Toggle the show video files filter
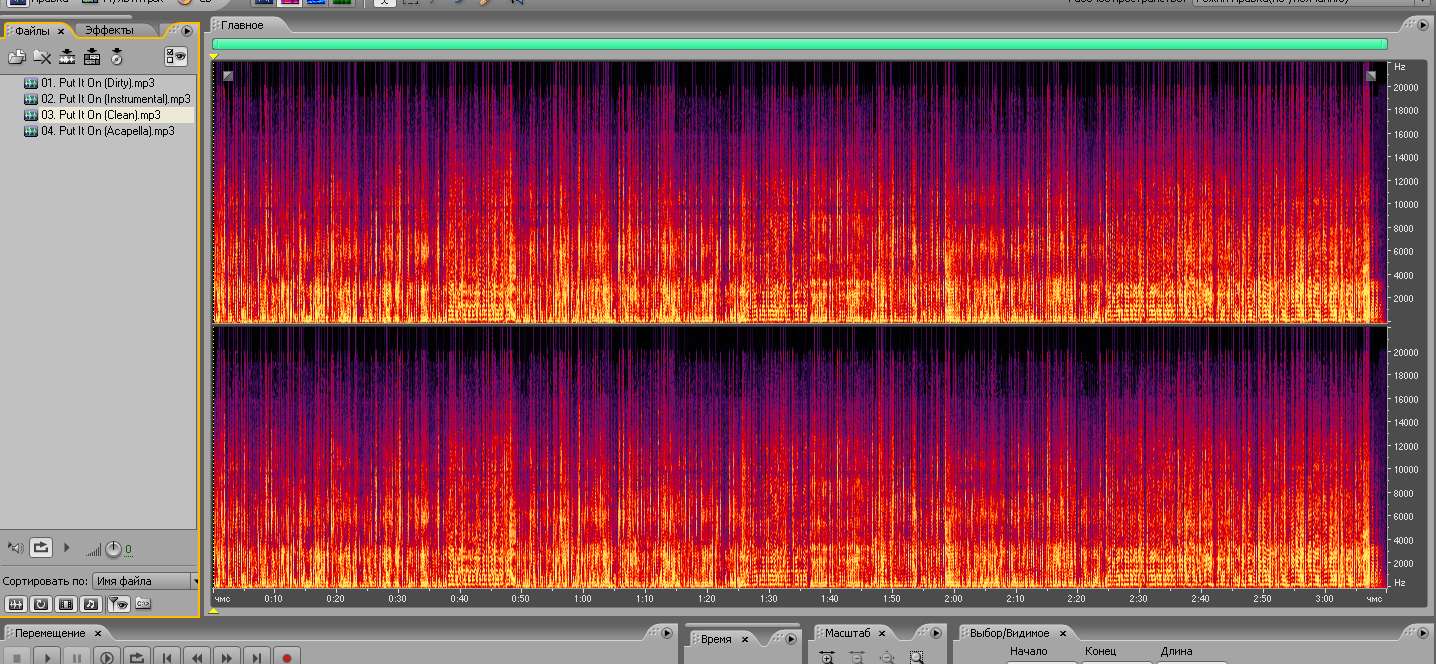 [66, 603]
